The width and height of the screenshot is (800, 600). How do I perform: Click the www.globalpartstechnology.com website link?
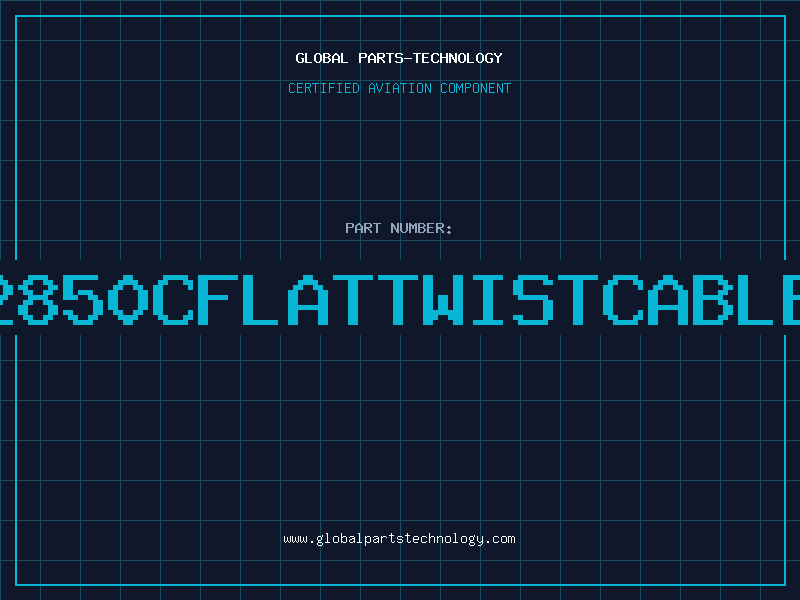coord(399,539)
